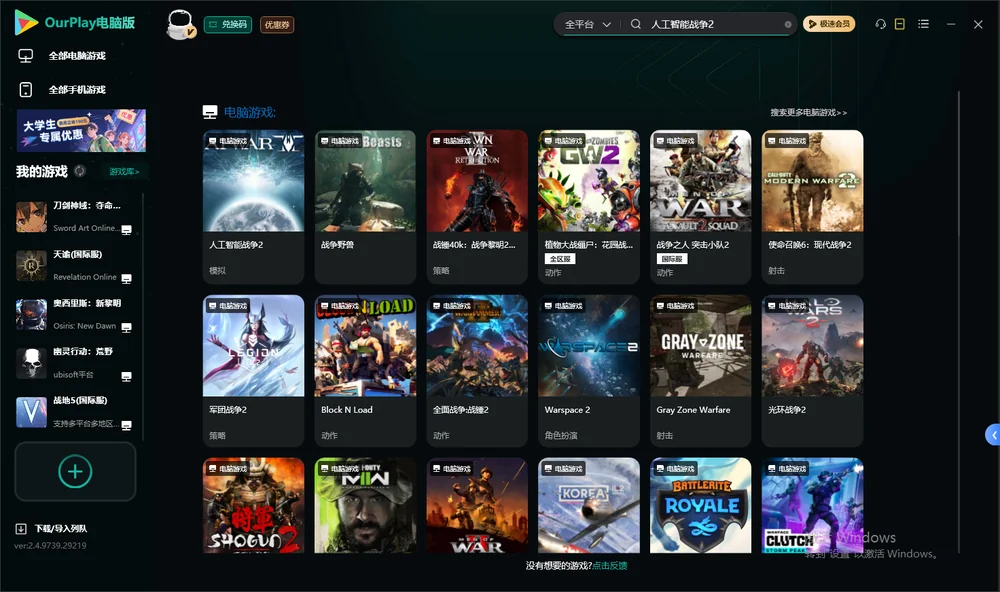
Task: Open the 军团战争2 game card
Action: click(253, 371)
